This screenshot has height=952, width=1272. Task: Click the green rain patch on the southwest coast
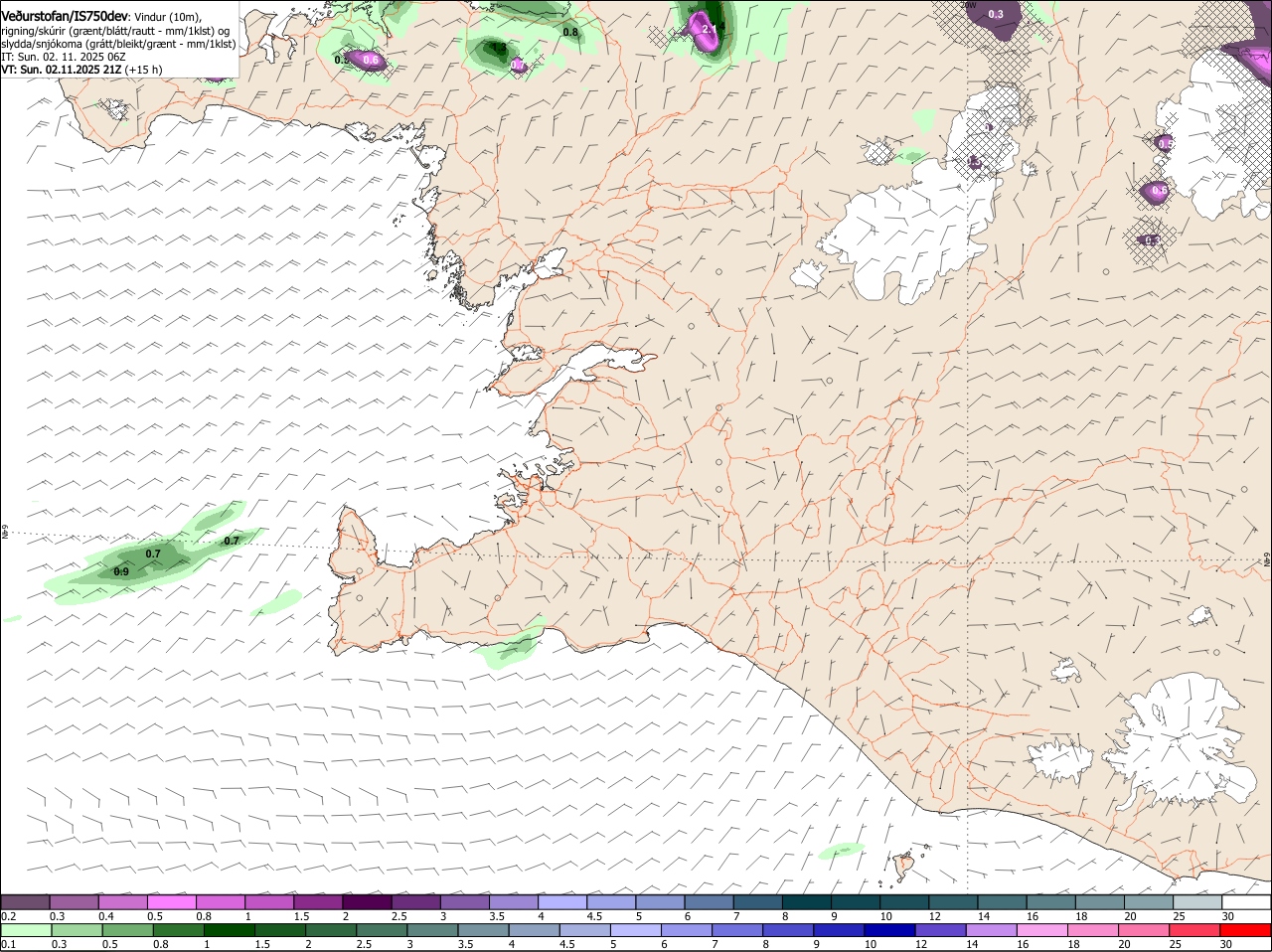tap(512, 644)
